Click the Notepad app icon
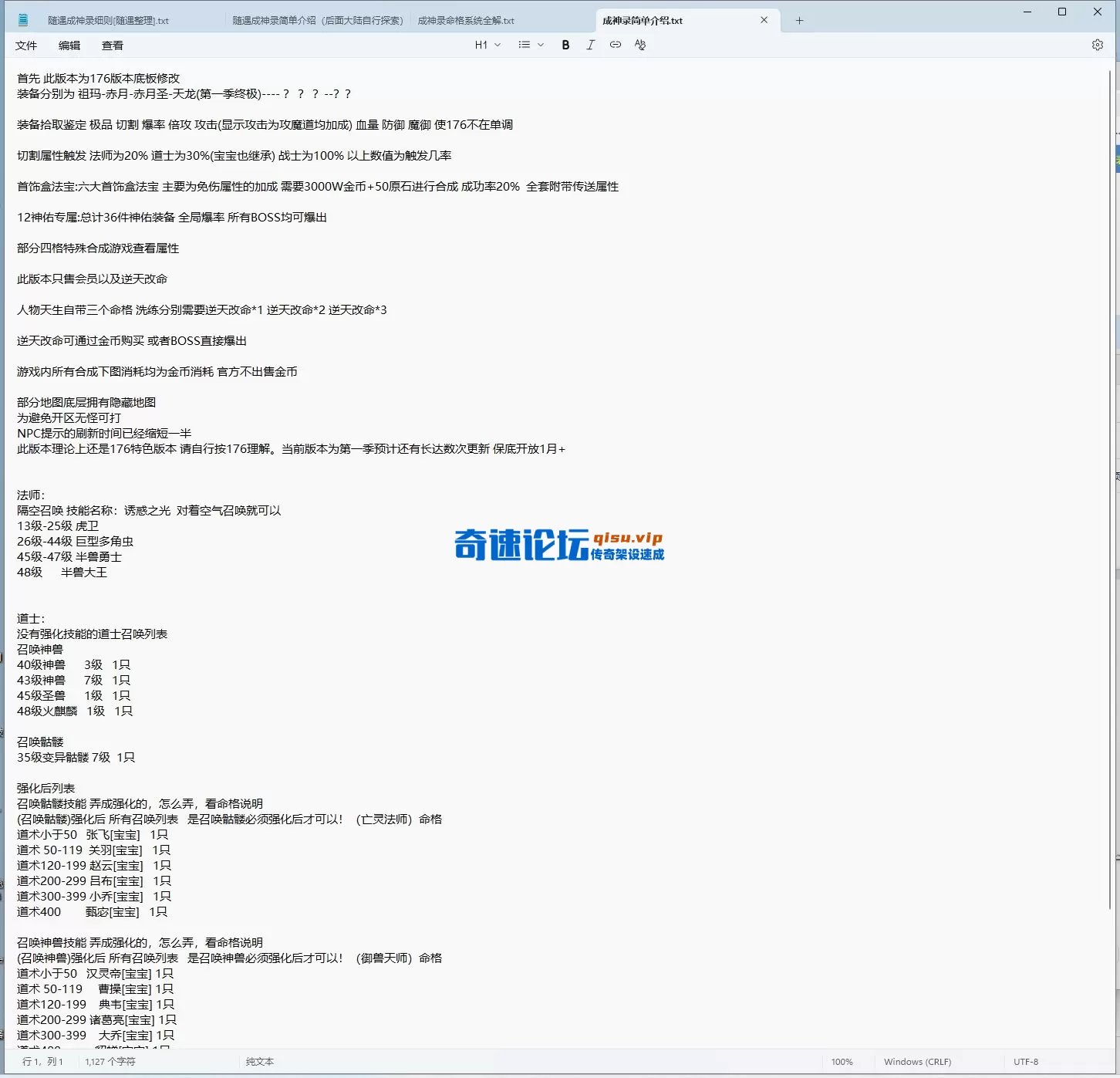 [x=22, y=19]
